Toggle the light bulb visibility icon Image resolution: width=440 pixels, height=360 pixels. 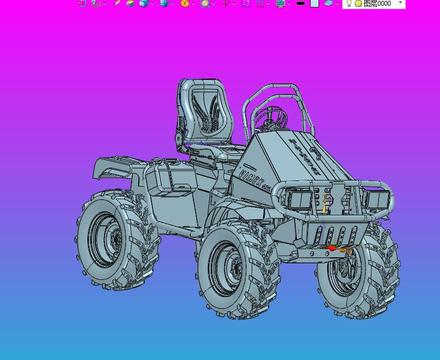tap(349, 3)
